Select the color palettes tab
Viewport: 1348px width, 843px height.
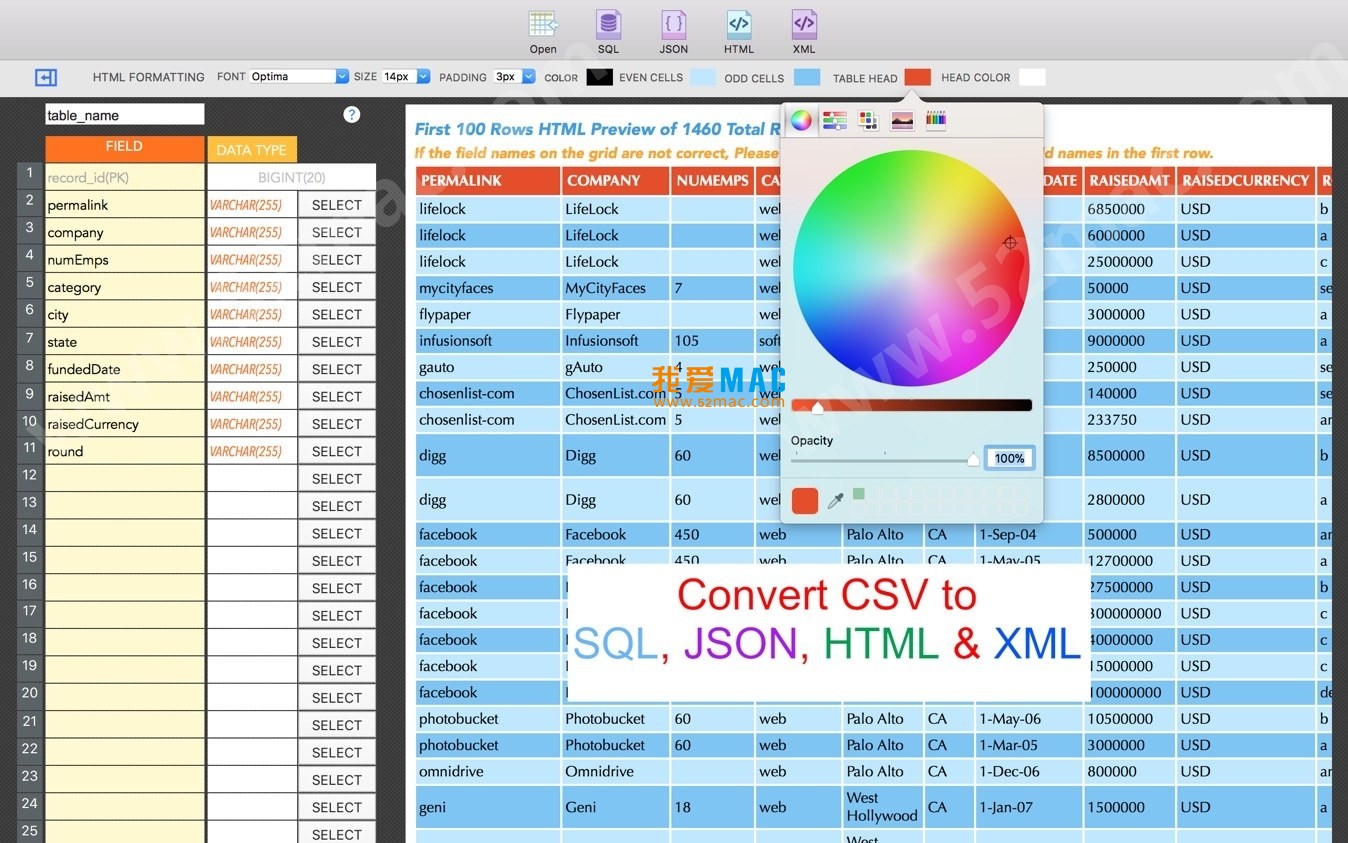tap(866, 119)
